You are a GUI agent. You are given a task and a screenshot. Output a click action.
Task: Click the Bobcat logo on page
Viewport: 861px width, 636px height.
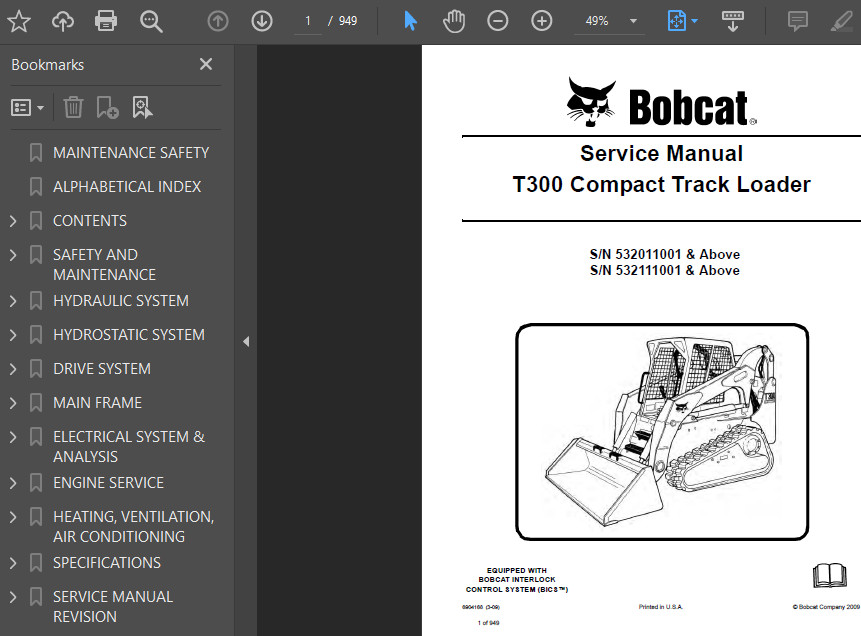[661, 103]
